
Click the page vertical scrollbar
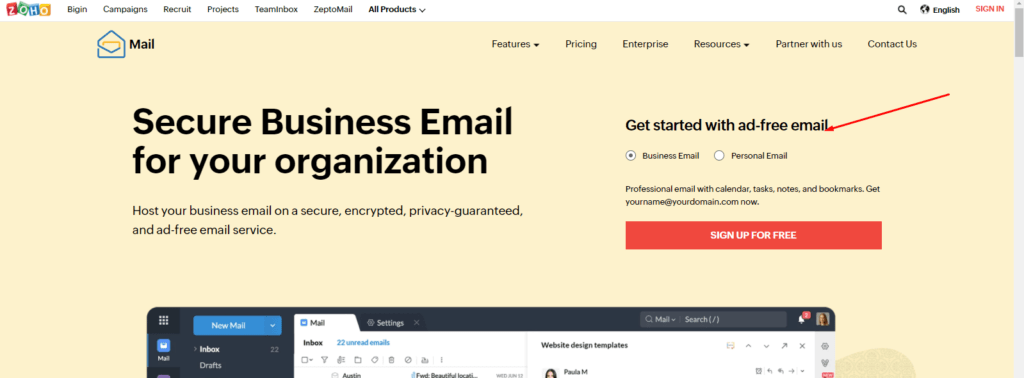pyautogui.click(x=1019, y=189)
